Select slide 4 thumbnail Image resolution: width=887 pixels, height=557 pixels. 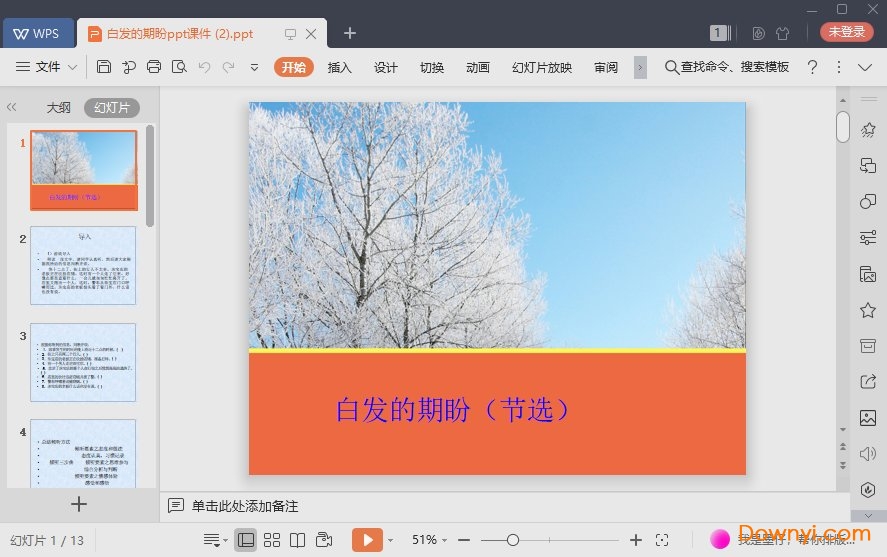click(83, 453)
